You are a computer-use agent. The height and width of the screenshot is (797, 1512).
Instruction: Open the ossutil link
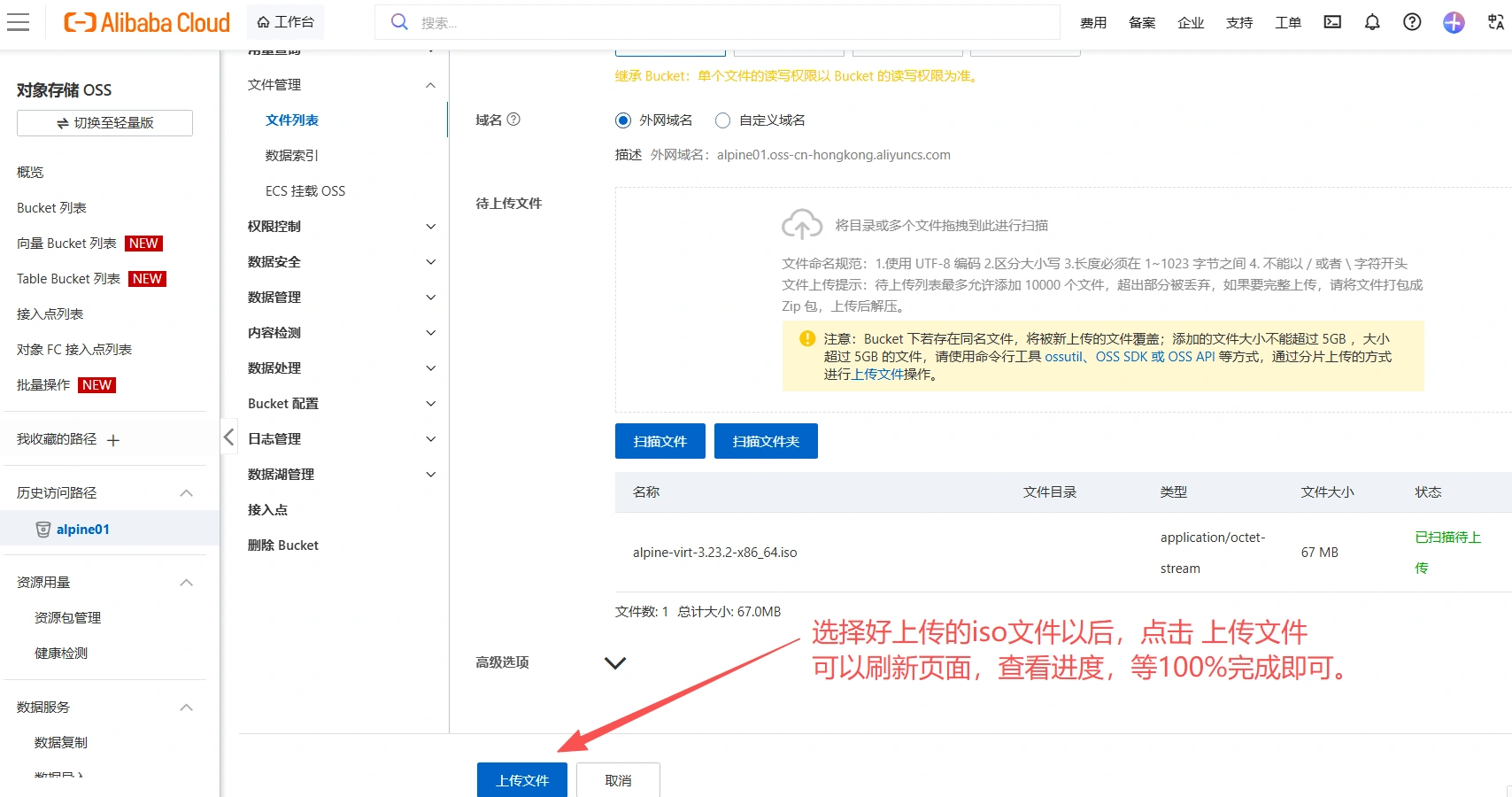[1063, 357]
